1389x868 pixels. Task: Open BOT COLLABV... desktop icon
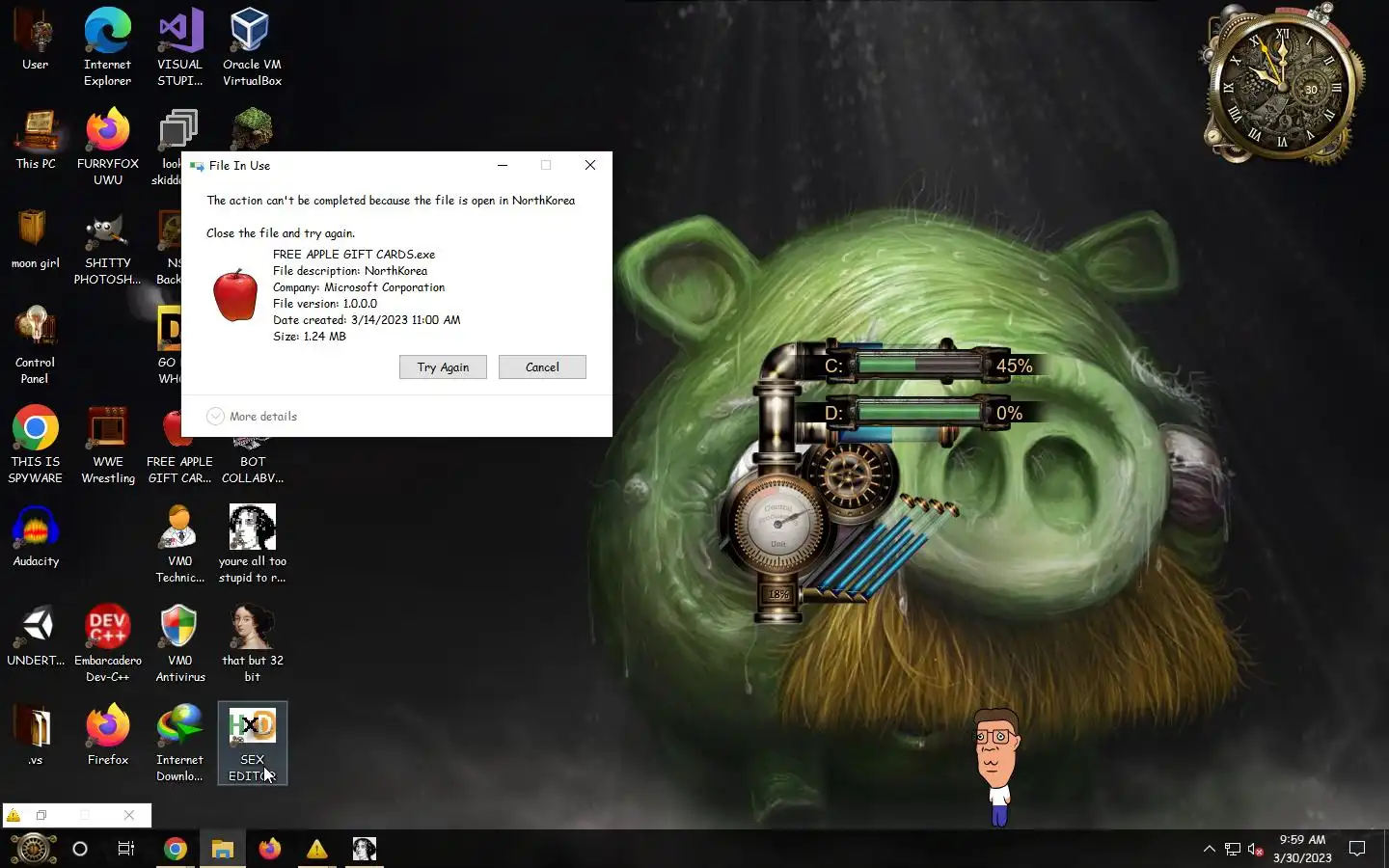(x=252, y=461)
